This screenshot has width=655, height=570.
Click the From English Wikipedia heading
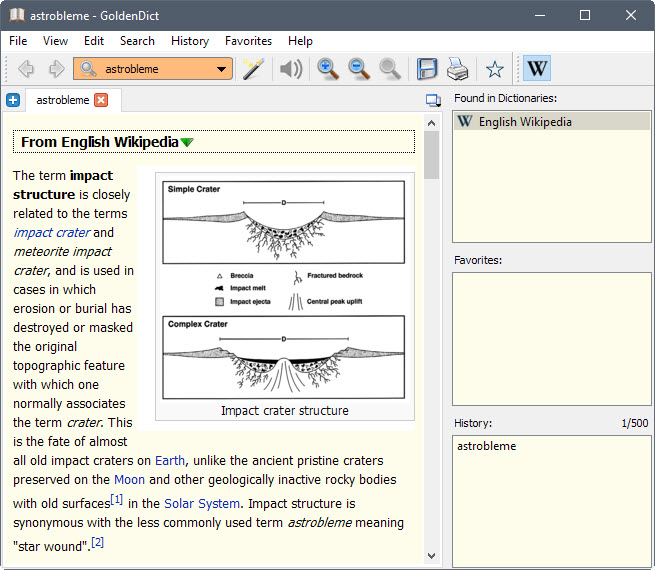coord(100,142)
